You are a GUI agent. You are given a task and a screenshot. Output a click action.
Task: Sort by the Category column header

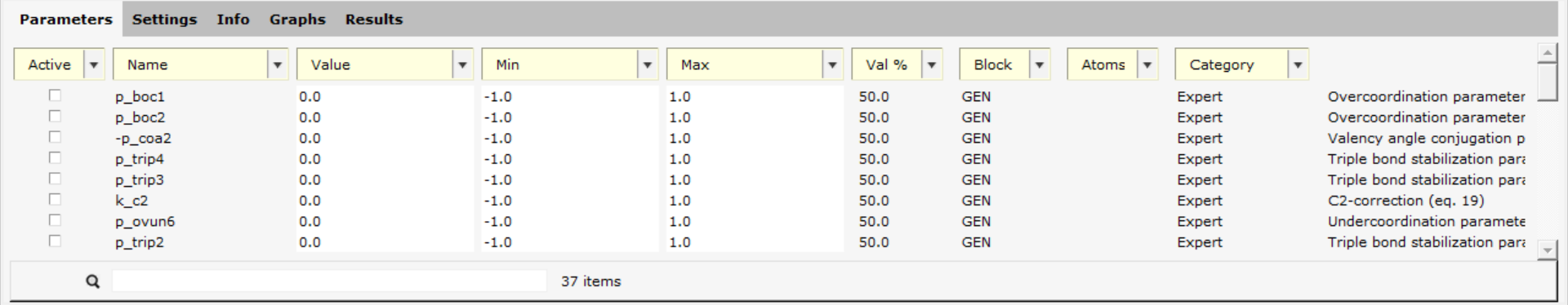(x=1232, y=64)
